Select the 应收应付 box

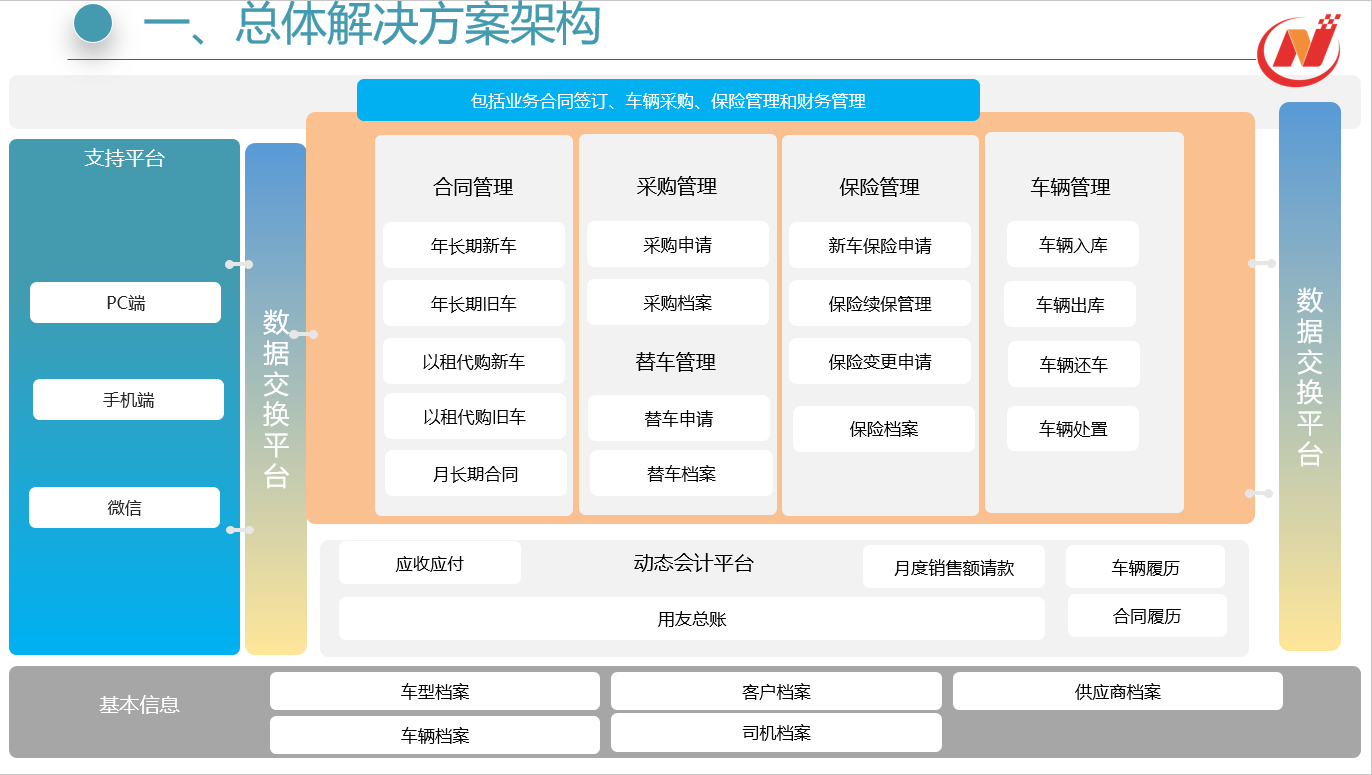pos(430,563)
